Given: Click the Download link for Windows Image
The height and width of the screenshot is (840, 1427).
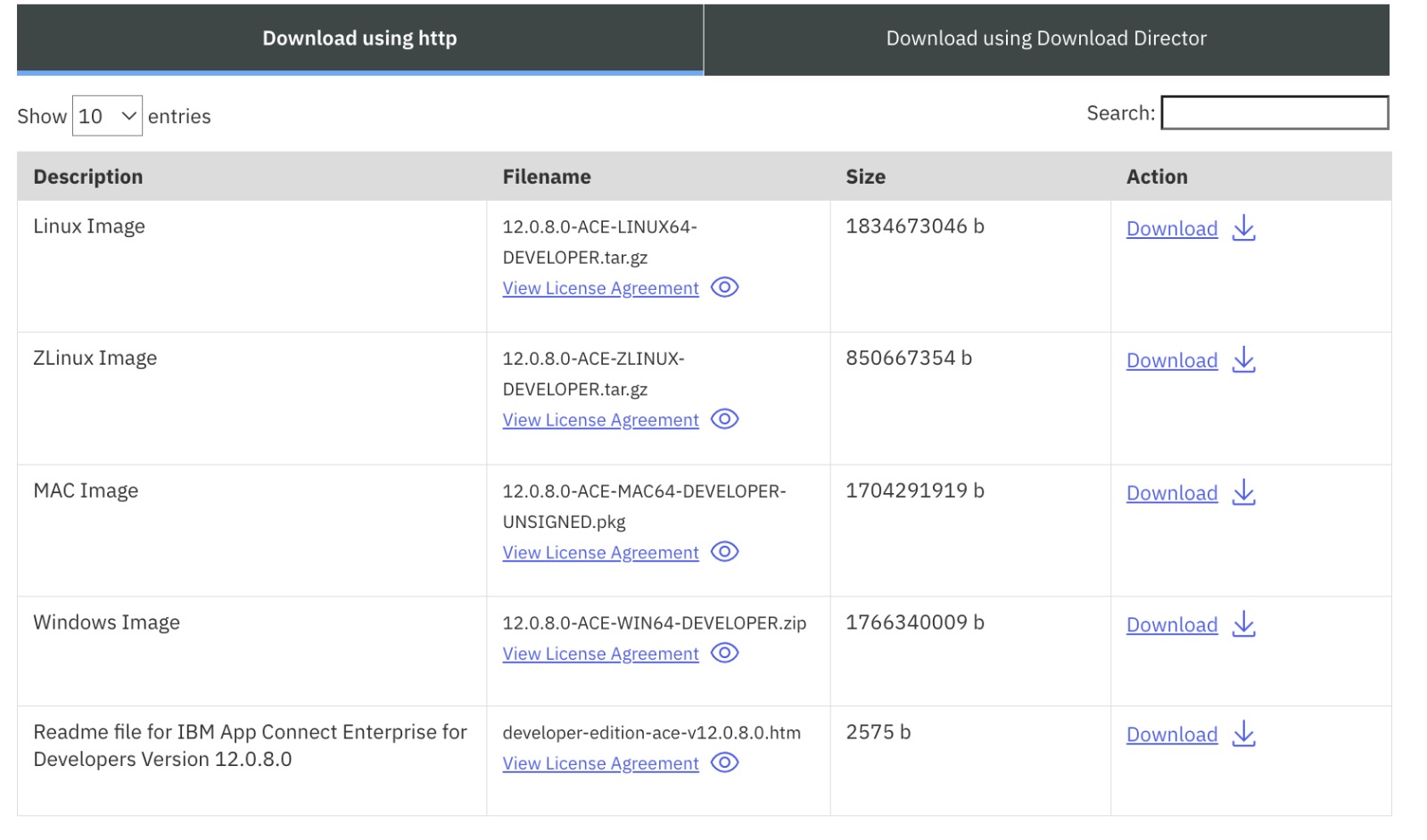Looking at the screenshot, I should click(x=1172, y=625).
